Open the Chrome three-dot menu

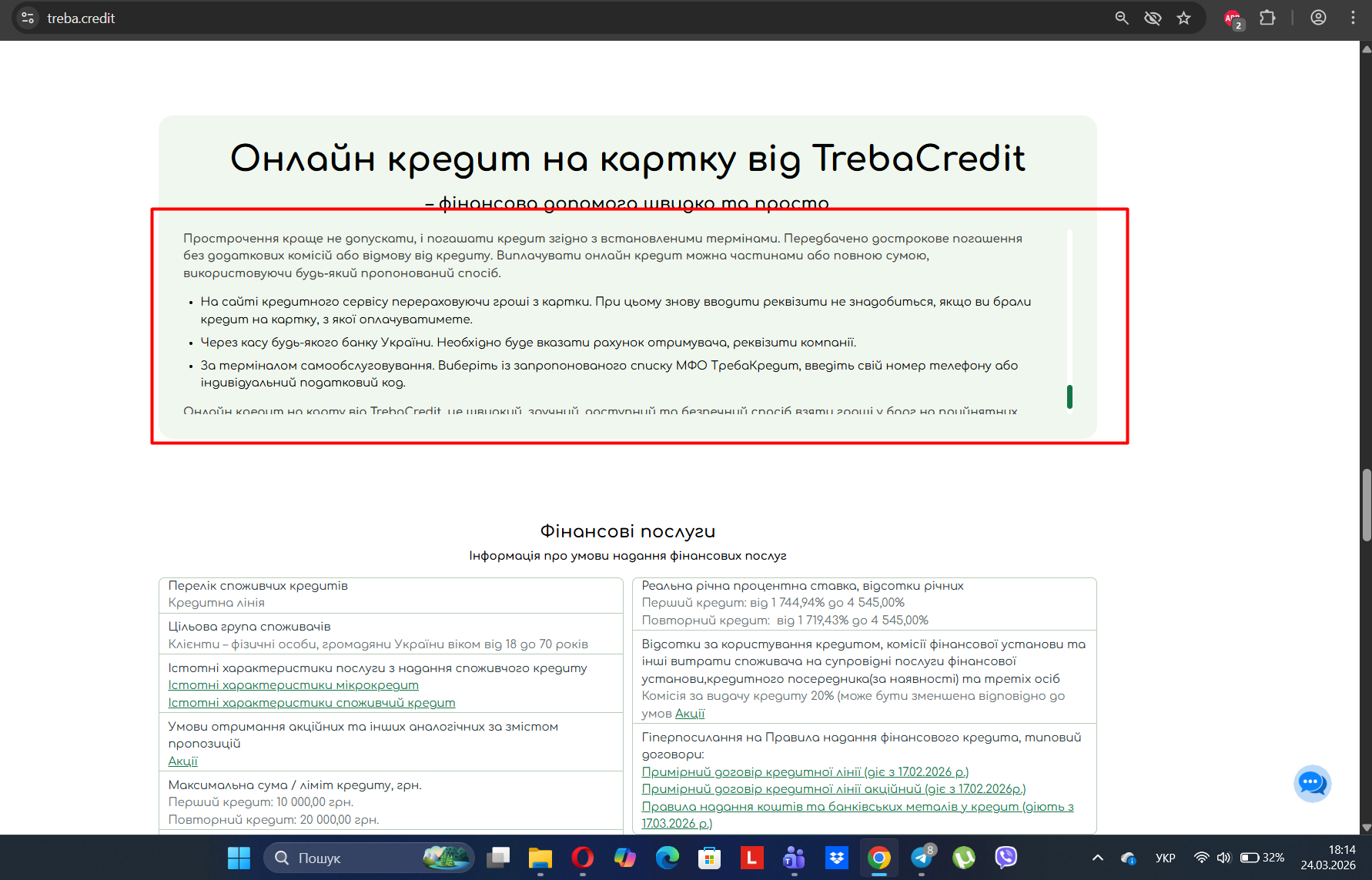point(1353,18)
